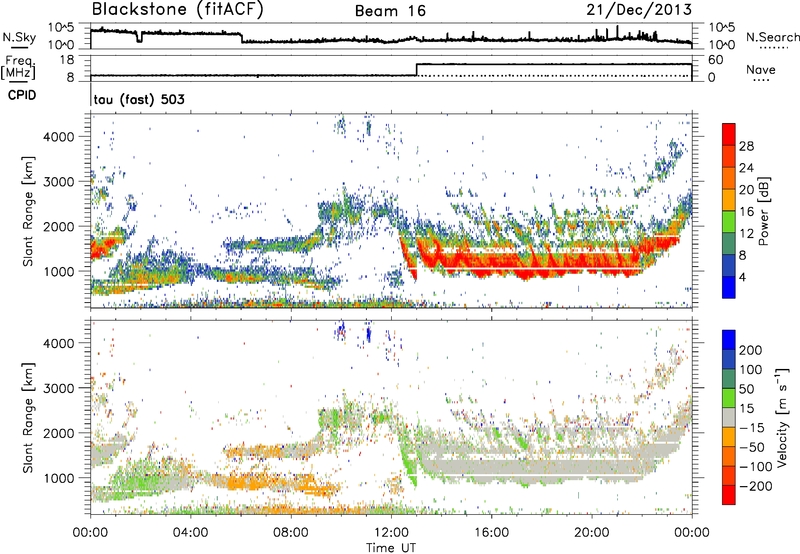The height and width of the screenshot is (554, 800).
Task: Click the "CPID" row label
Action: click(22, 95)
